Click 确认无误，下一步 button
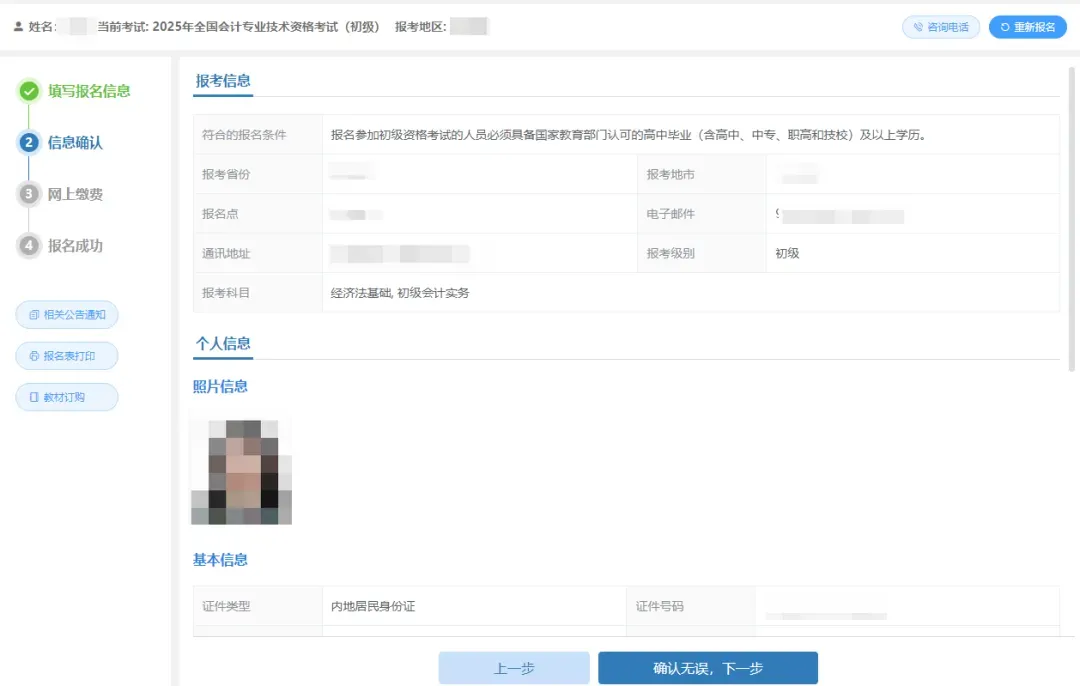Screen dimensions: 1080x686 [x=708, y=668]
